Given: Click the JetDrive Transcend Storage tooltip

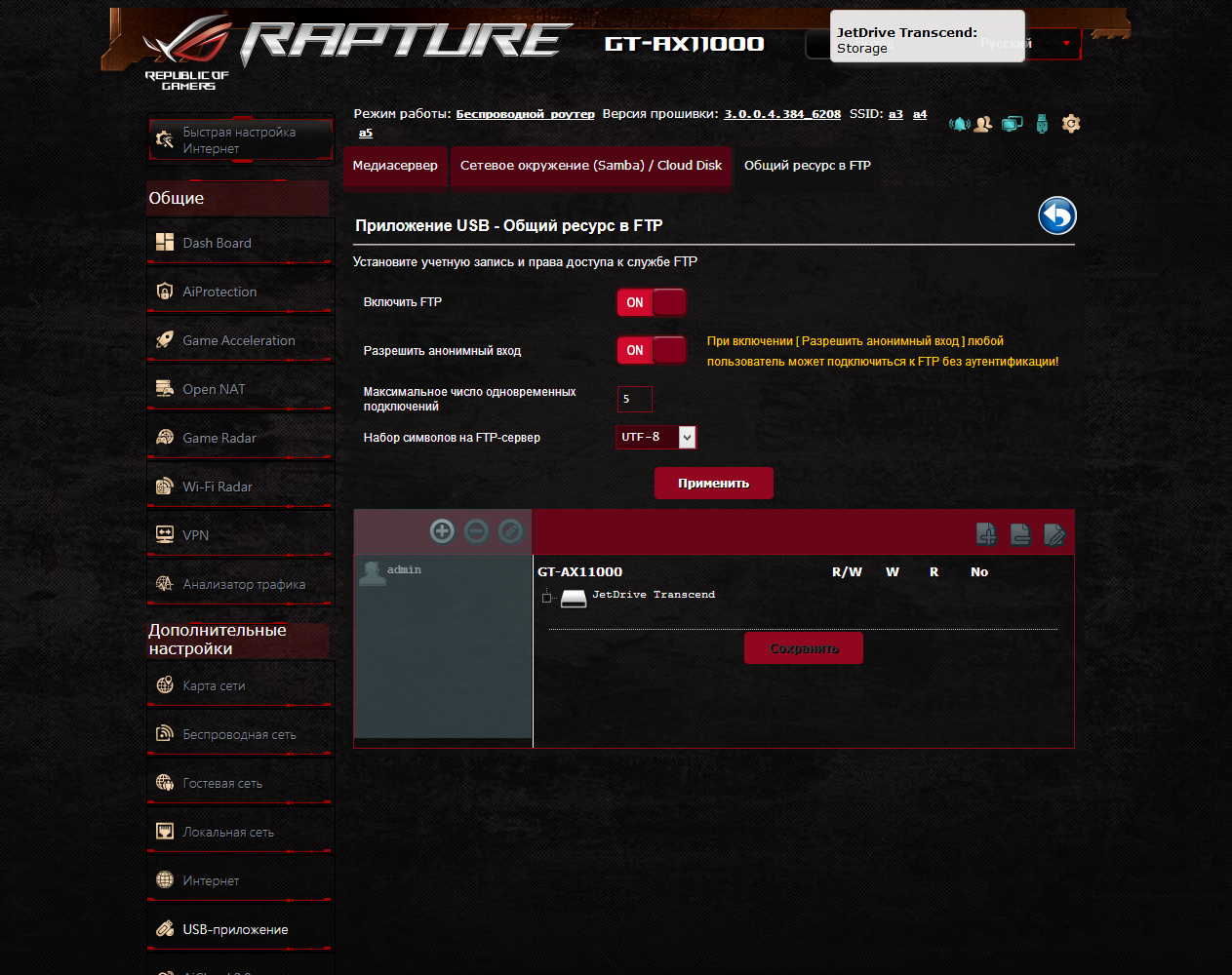Looking at the screenshot, I should pos(928,37).
